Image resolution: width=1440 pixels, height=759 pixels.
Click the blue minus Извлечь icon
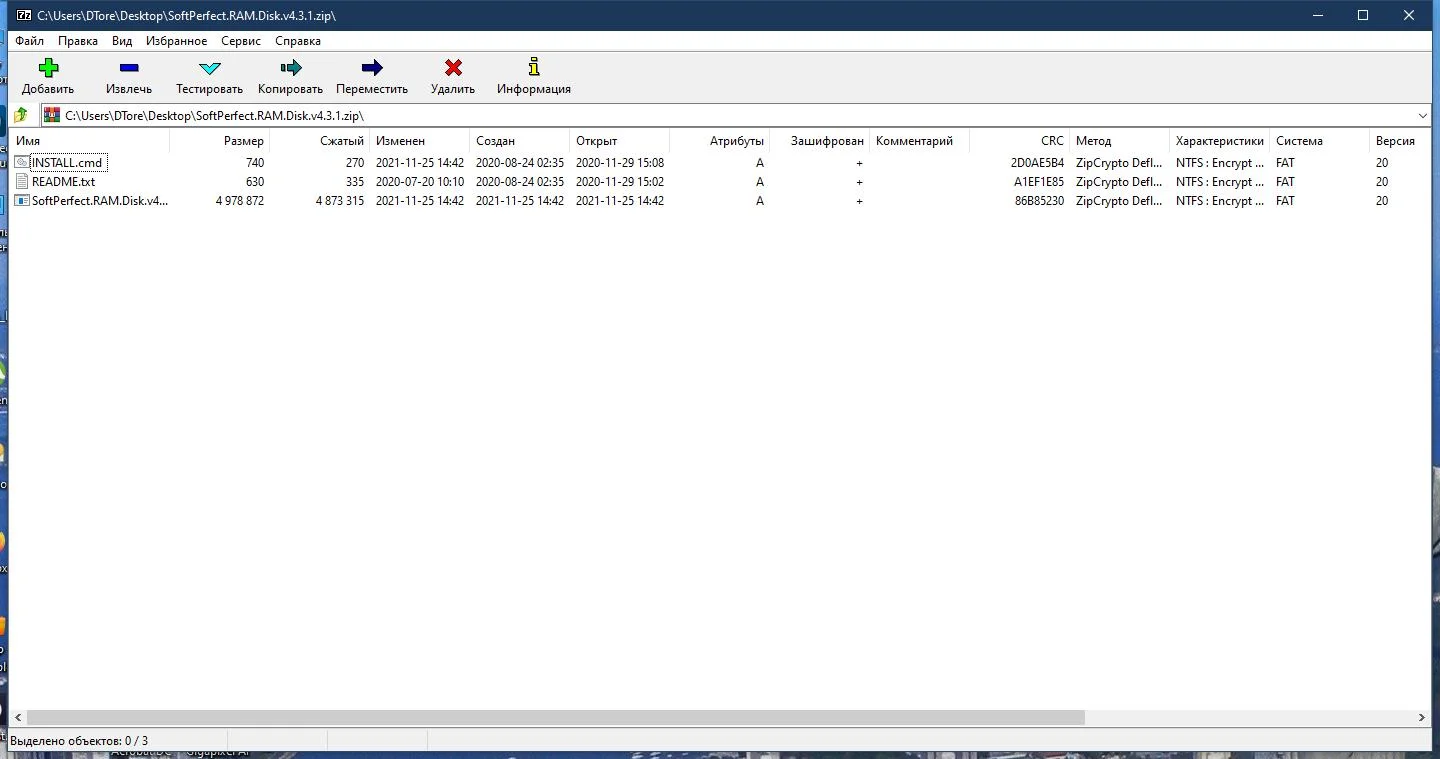click(129, 68)
